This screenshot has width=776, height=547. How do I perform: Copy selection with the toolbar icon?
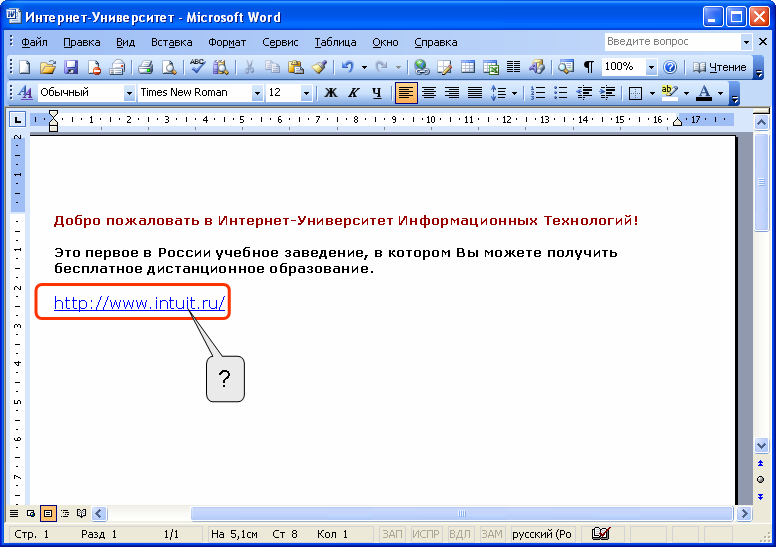[272, 67]
